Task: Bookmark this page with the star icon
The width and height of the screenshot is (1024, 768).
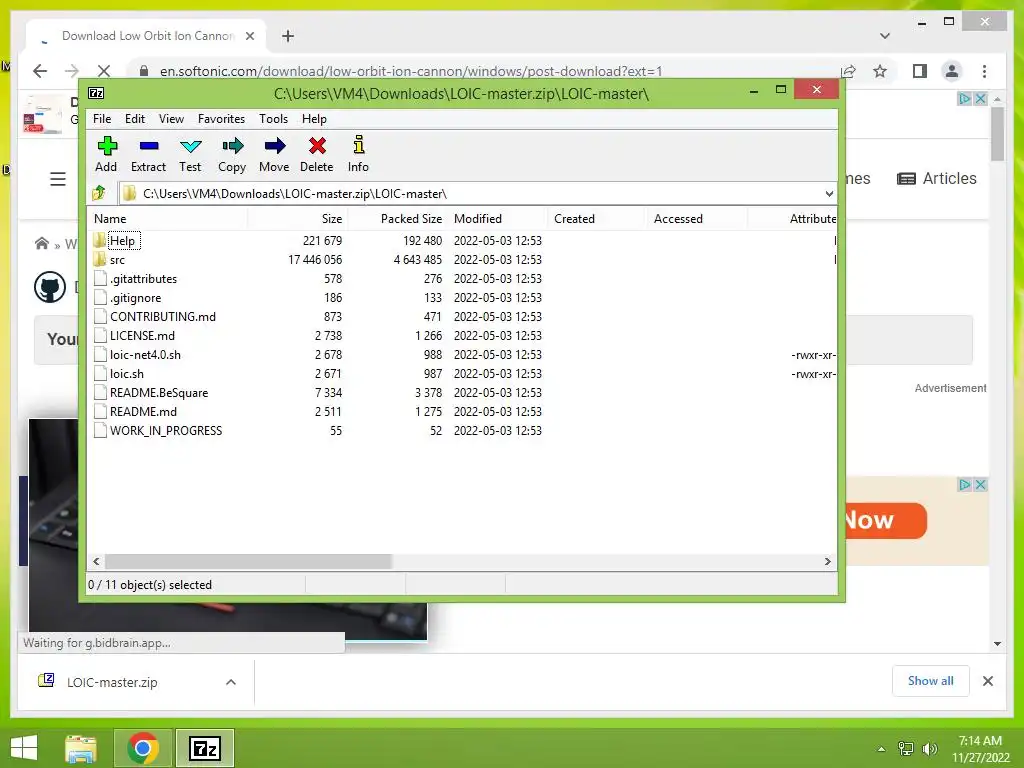Action: tap(880, 71)
